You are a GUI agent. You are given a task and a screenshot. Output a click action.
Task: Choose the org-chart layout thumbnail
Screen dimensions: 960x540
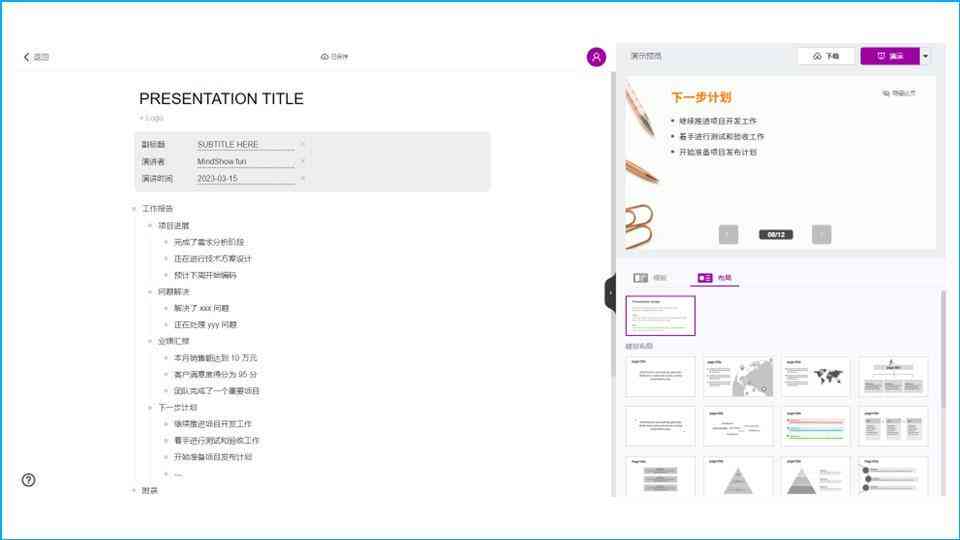[x=893, y=377]
